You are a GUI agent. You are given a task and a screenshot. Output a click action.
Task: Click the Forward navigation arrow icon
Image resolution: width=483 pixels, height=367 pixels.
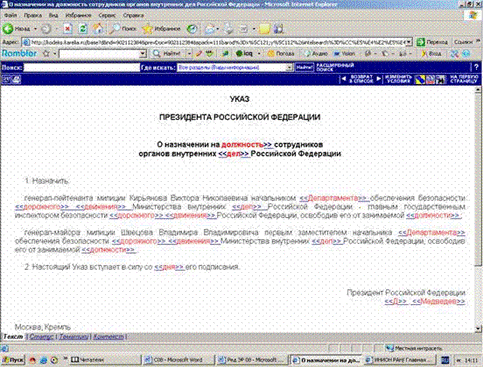pos(46,29)
